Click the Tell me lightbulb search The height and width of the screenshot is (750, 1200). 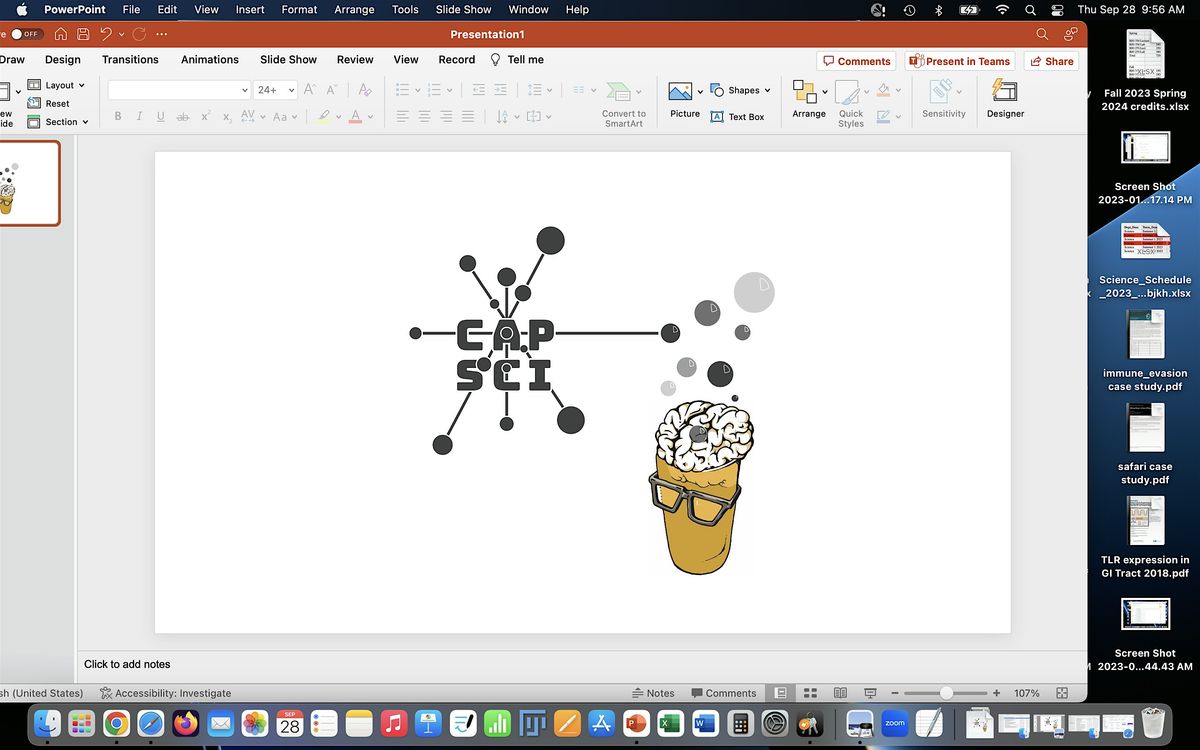coord(517,60)
